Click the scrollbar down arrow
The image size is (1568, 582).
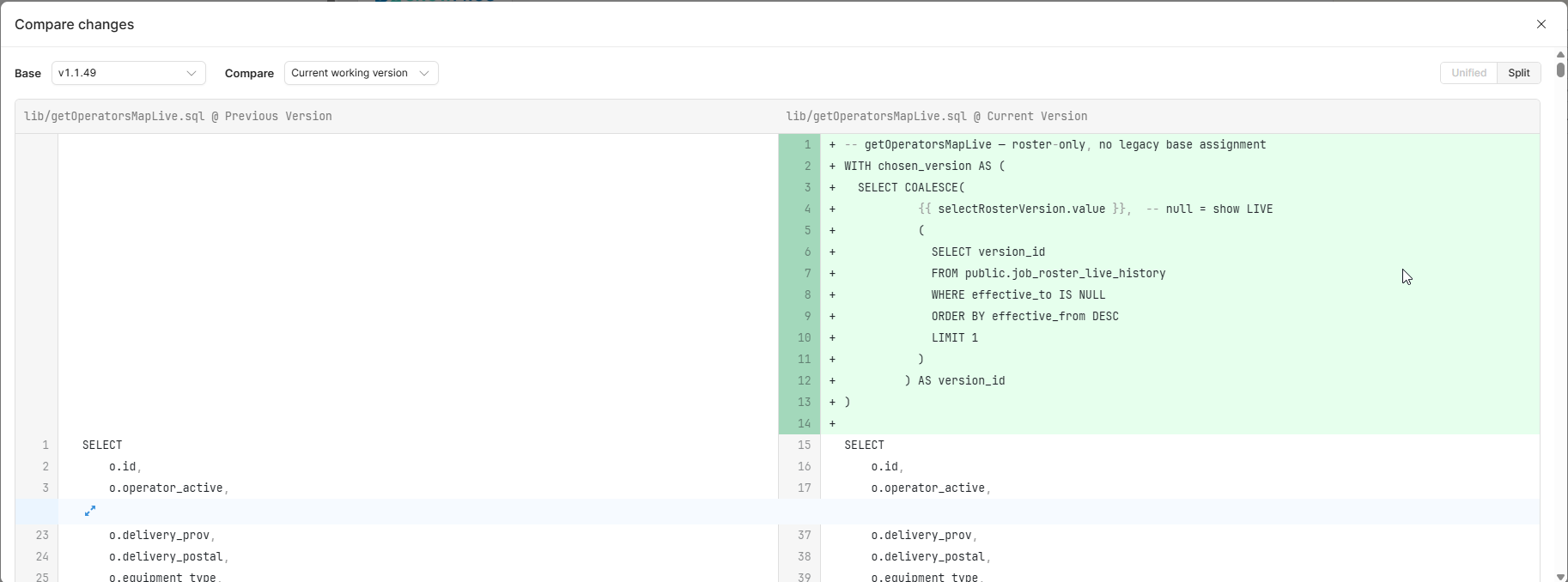[x=1560, y=577]
